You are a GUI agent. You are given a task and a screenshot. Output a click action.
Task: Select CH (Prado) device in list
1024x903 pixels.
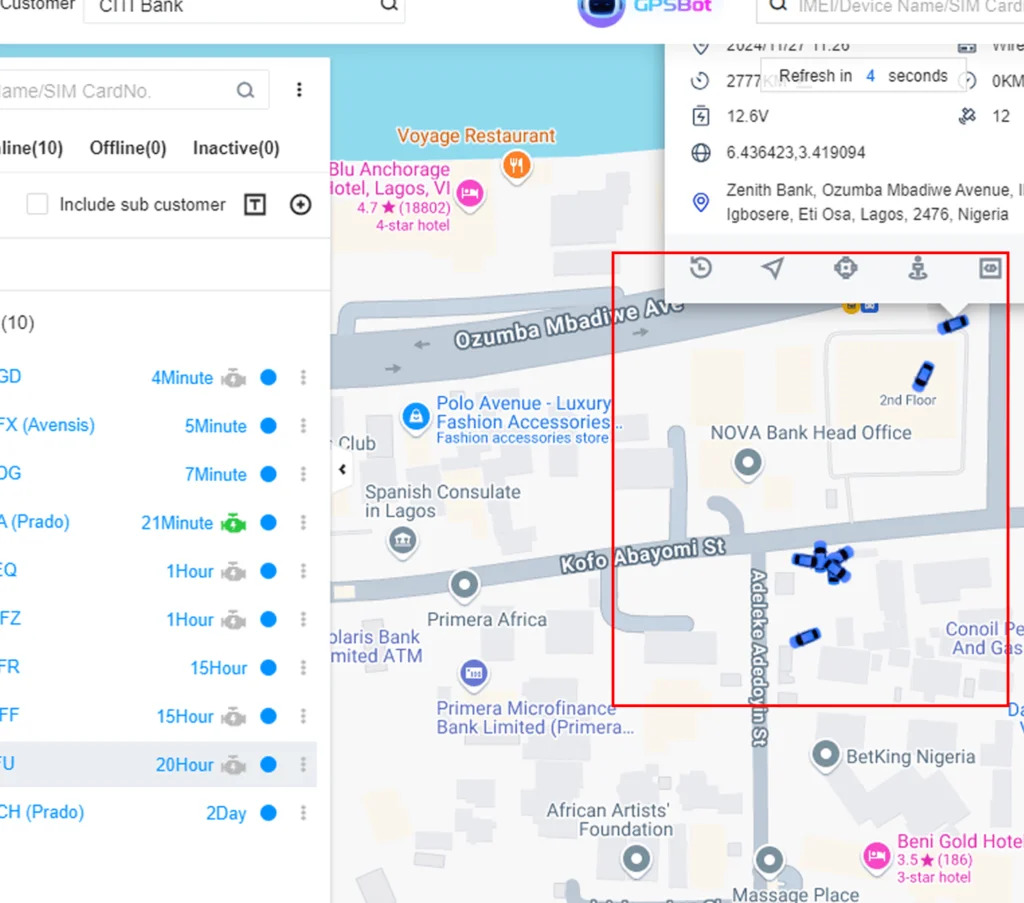coord(42,812)
